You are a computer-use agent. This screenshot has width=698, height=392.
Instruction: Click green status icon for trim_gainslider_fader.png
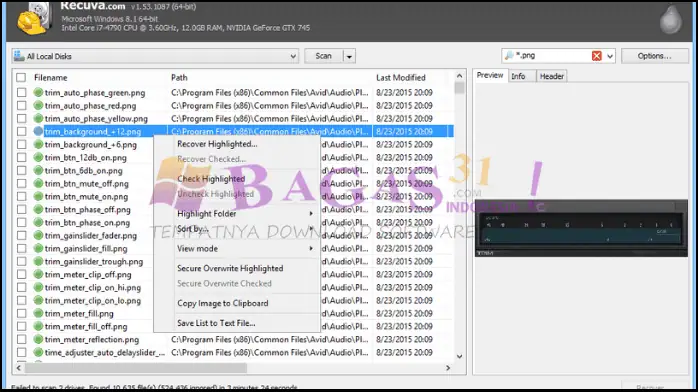pyautogui.click(x=38, y=235)
